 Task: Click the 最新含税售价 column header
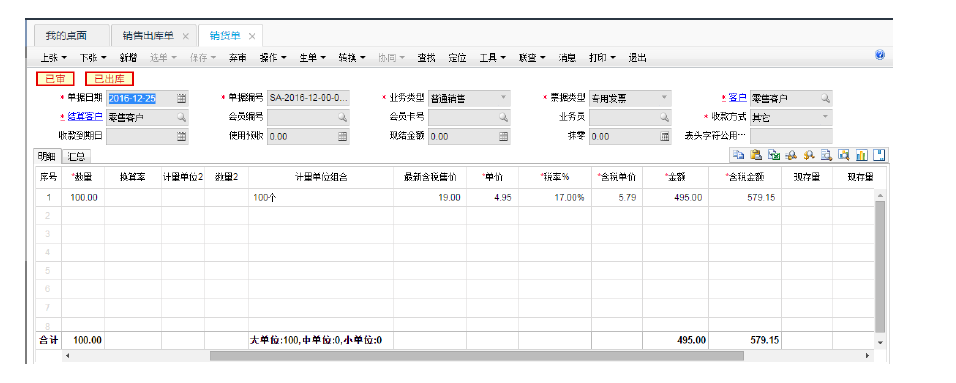[430, 177]
